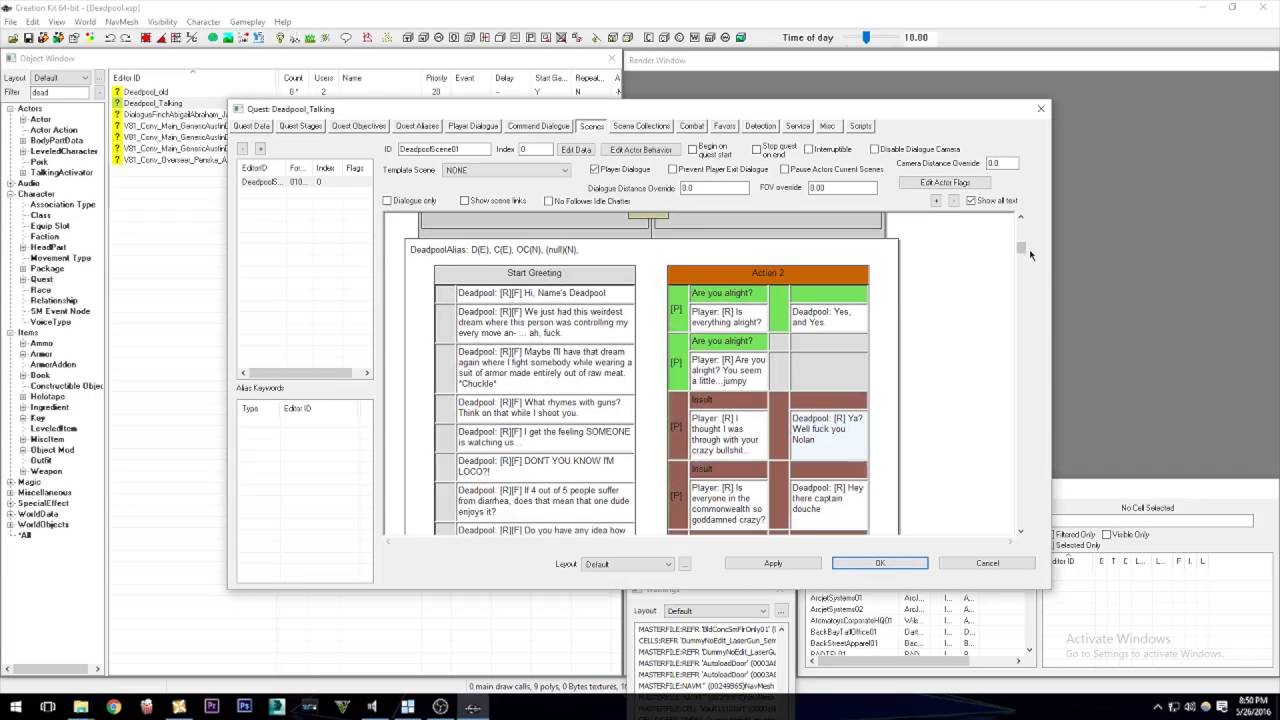Screen dimensions: 1280x720
Task: Click the scene ID field DeadpoolScene01
Action: point(444,150)
